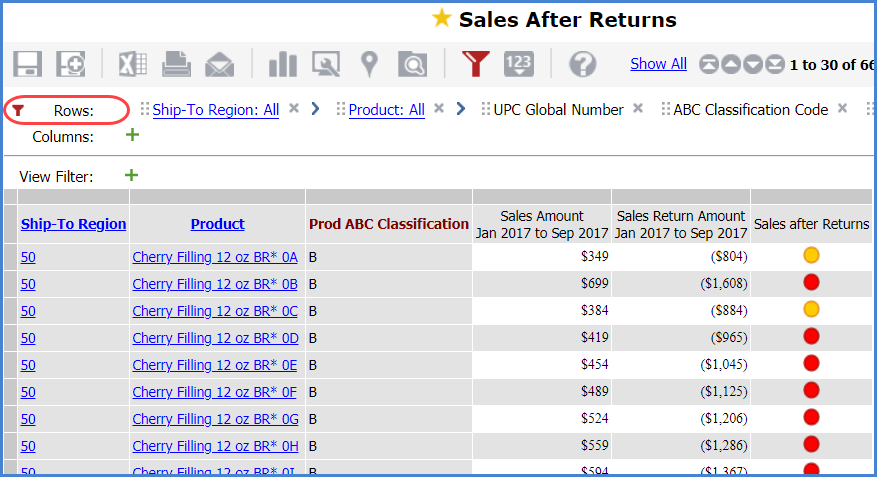This screenshot has height=477, width=877.
Task: Email the report using envelope icon
Action: point(219,64)
